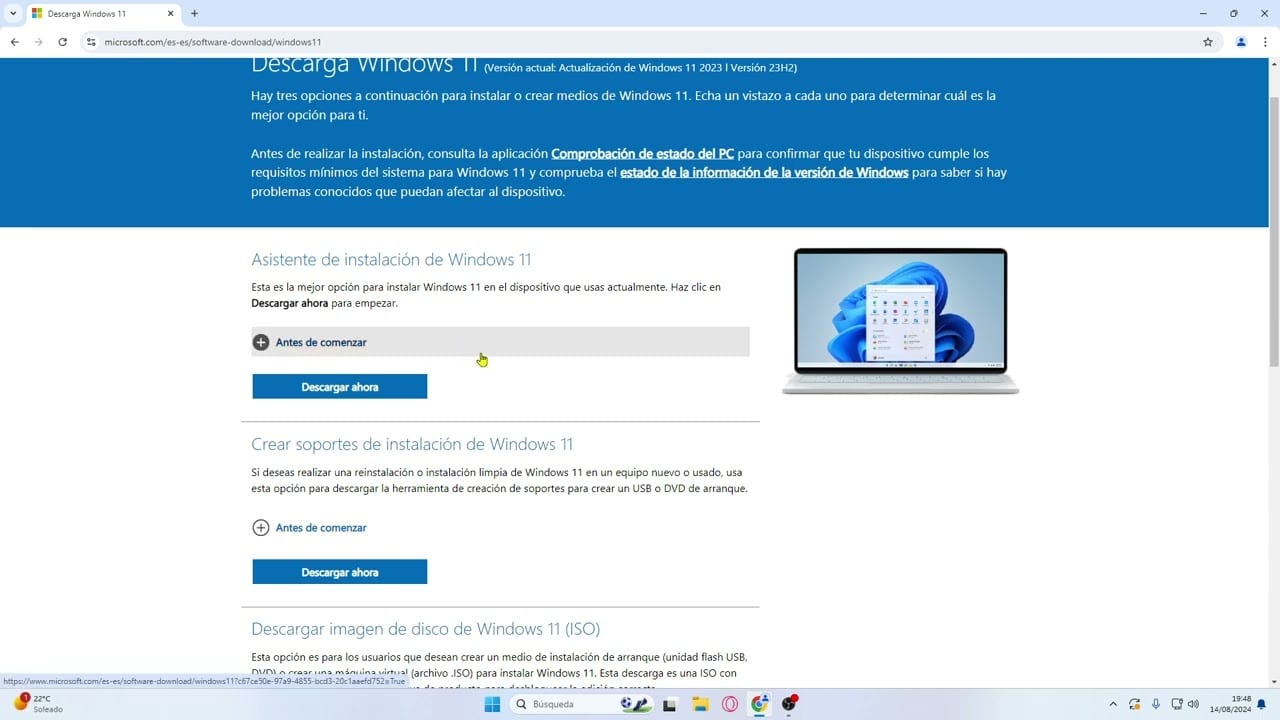Click Descargar imagen de disco de Windows 11 (ISO) heading
Viewport: 1280px width, 720px height.
click(x=426, y=629)
